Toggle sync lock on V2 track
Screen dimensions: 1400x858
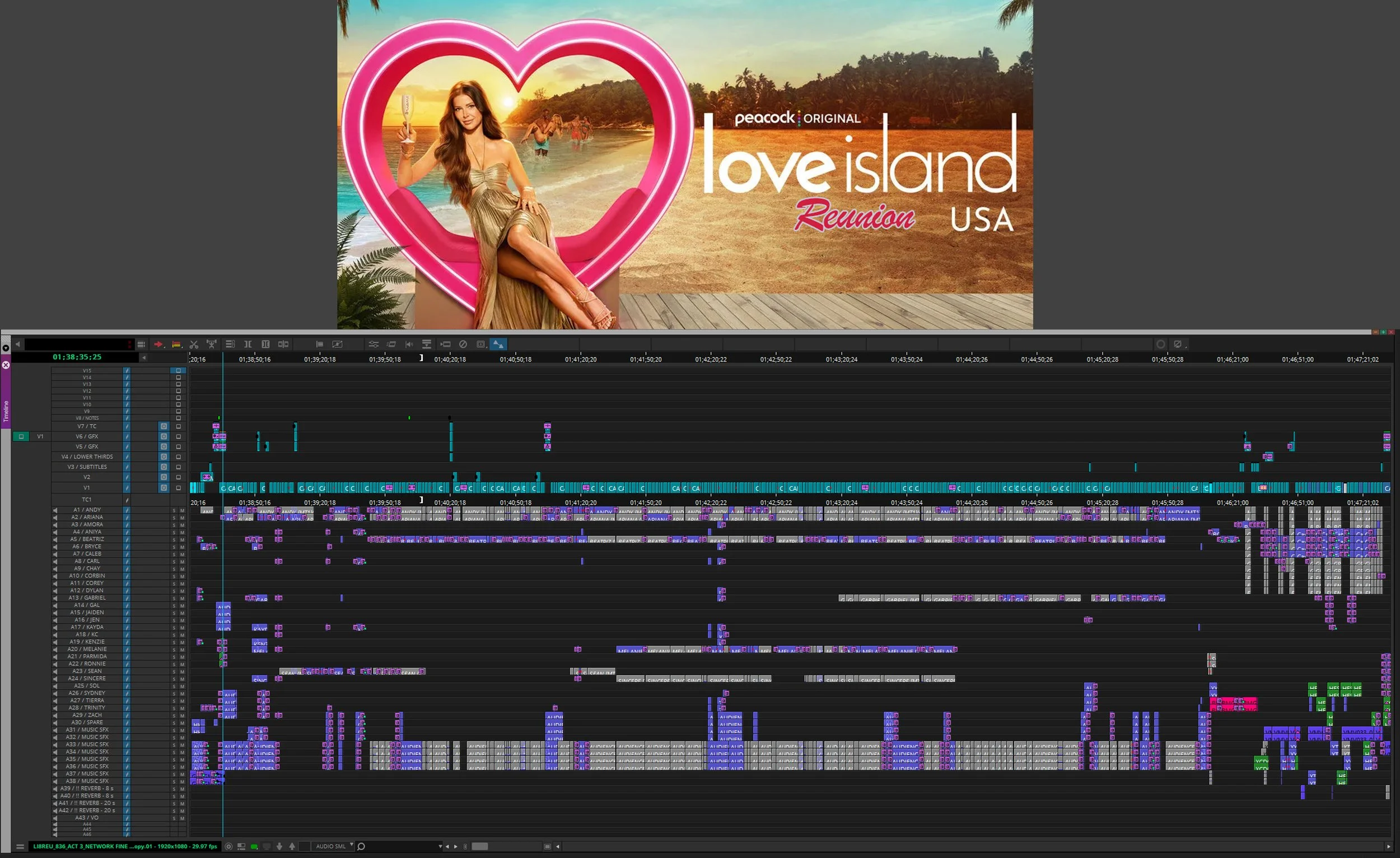coord(127,477)
